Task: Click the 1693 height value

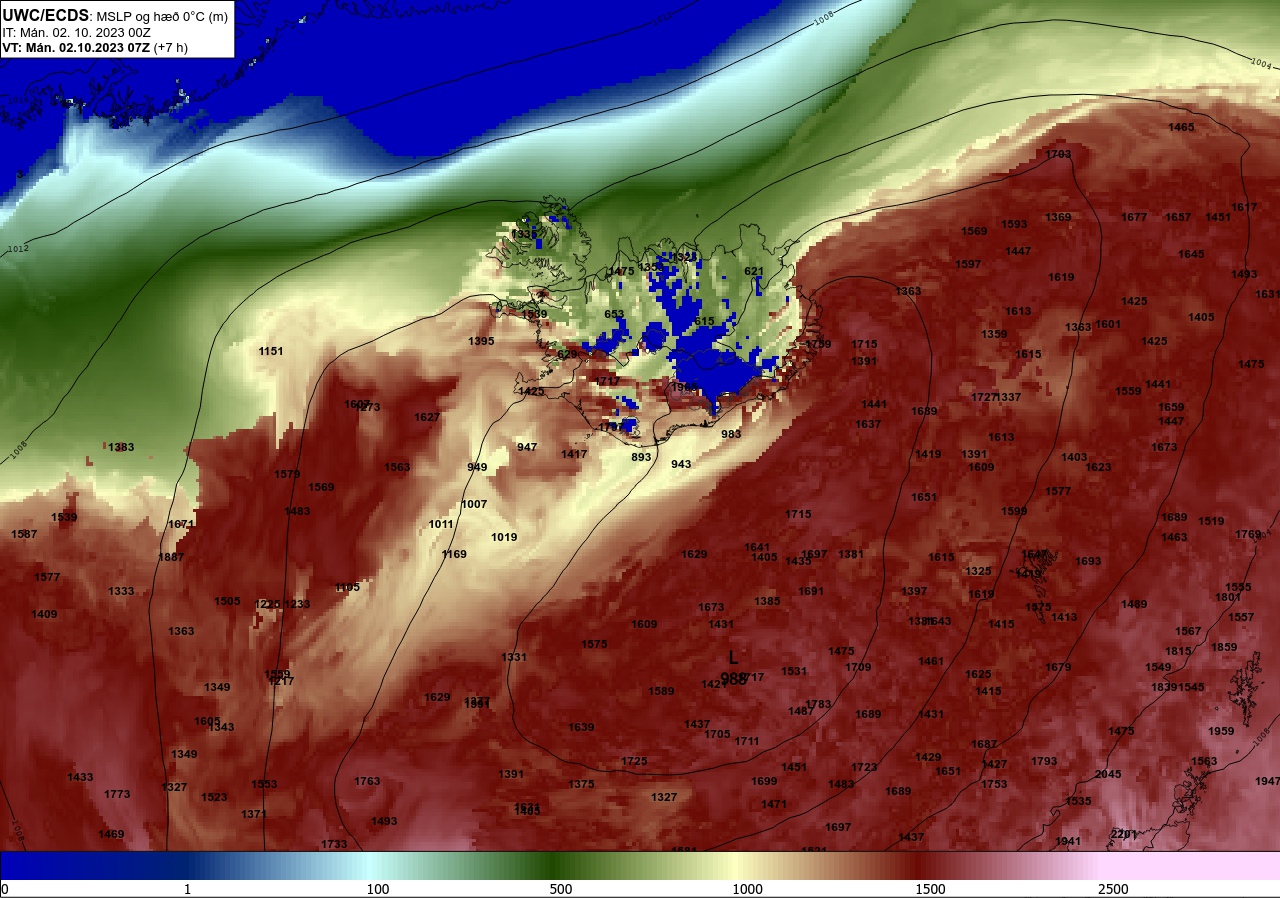Action: point(1088,561)
